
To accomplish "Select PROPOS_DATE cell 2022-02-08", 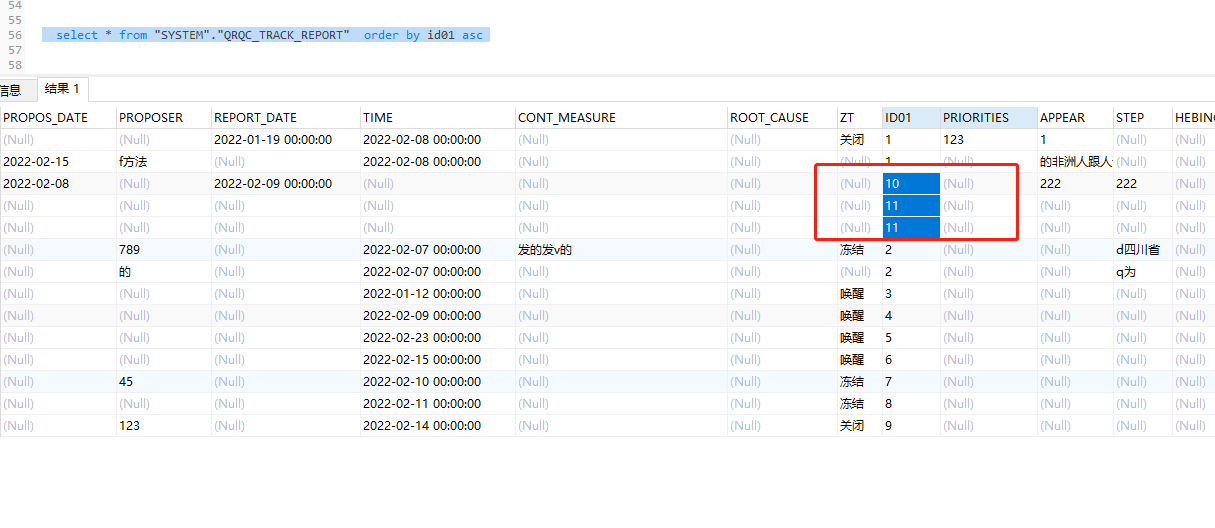I will coord(57,183).
